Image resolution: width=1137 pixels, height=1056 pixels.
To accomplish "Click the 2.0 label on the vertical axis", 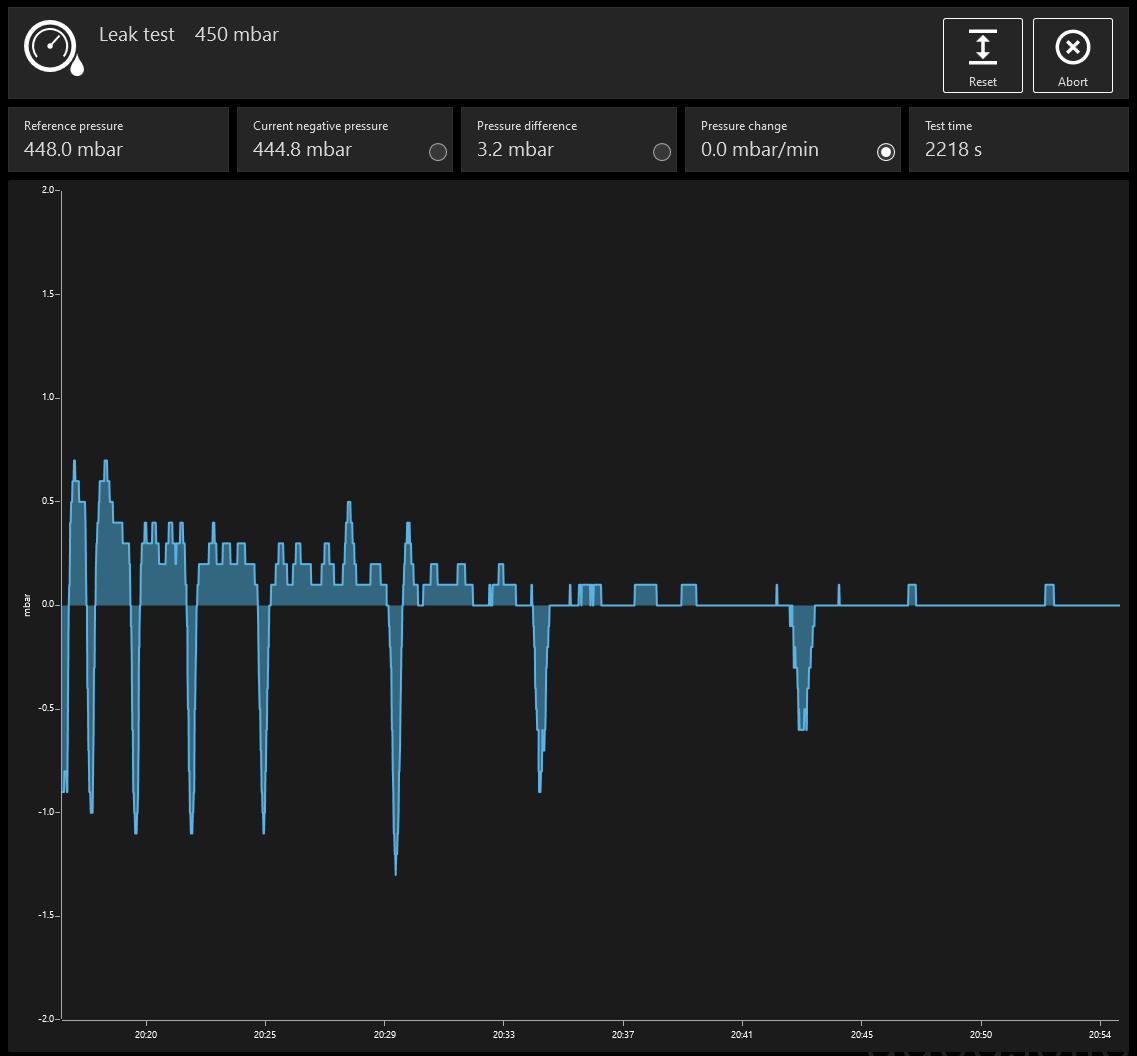I will (x=49, y=190).
